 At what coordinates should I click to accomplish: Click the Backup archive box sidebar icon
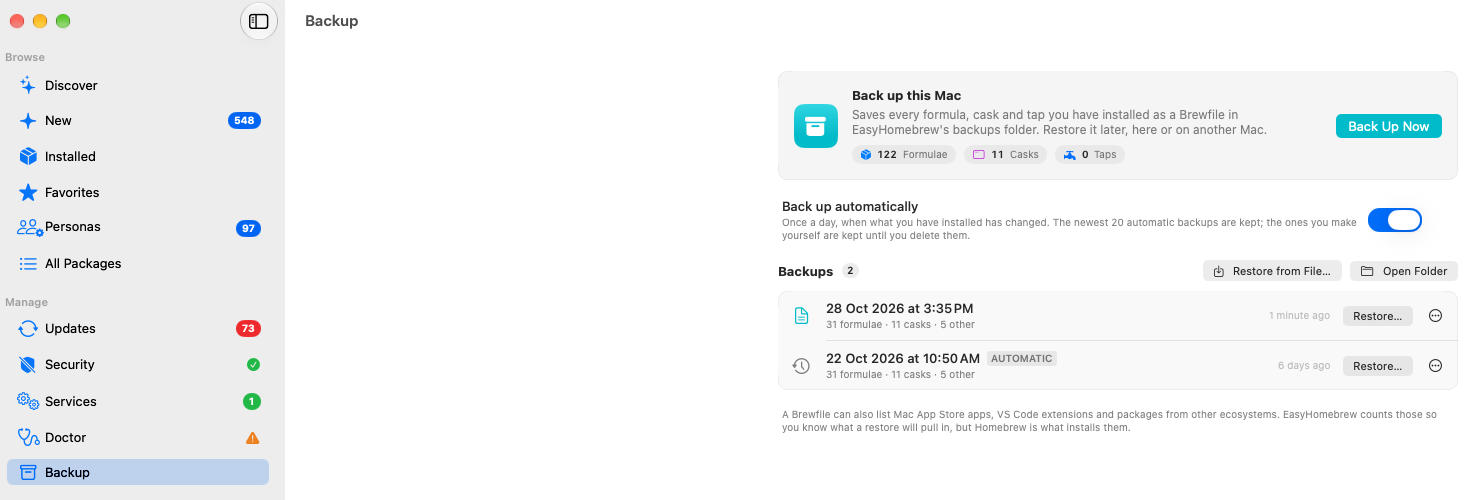click(28, 472)
